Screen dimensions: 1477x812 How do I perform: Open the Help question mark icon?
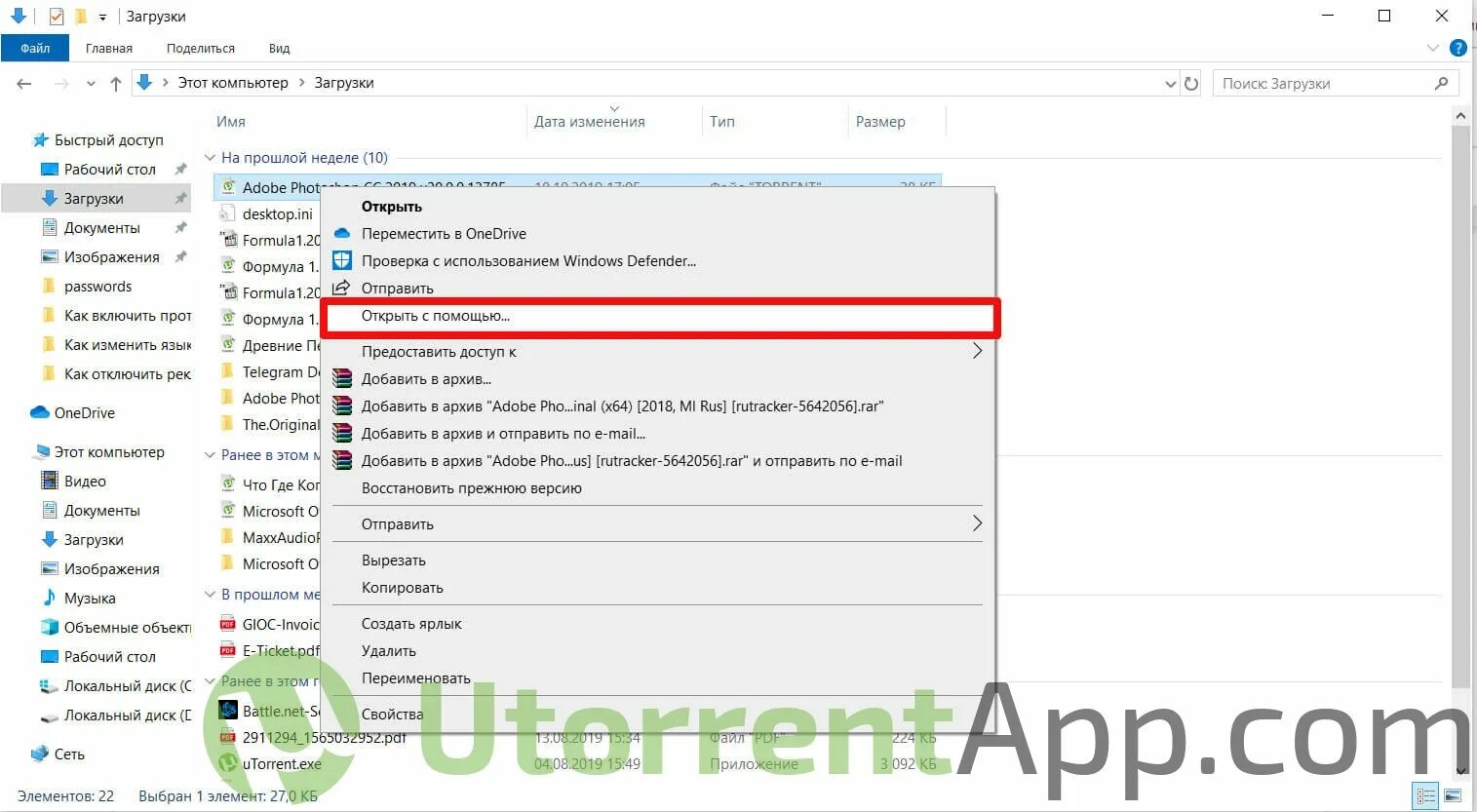click(1458, 48)
